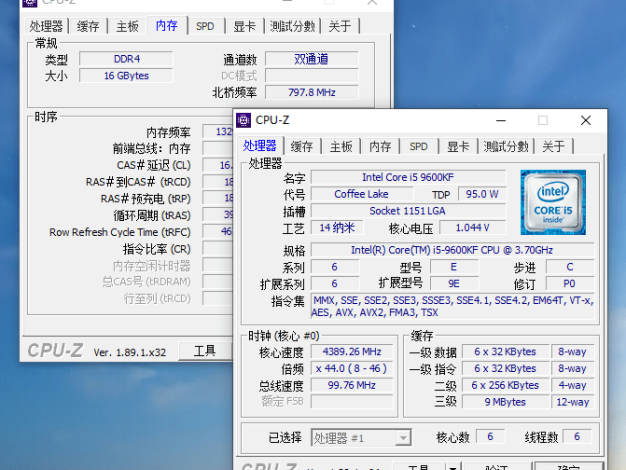This screenshot has width=626, height=470.
Task: Click the core voltage 1.044 V
Action: pyautogui.click(x=472, y=228)
